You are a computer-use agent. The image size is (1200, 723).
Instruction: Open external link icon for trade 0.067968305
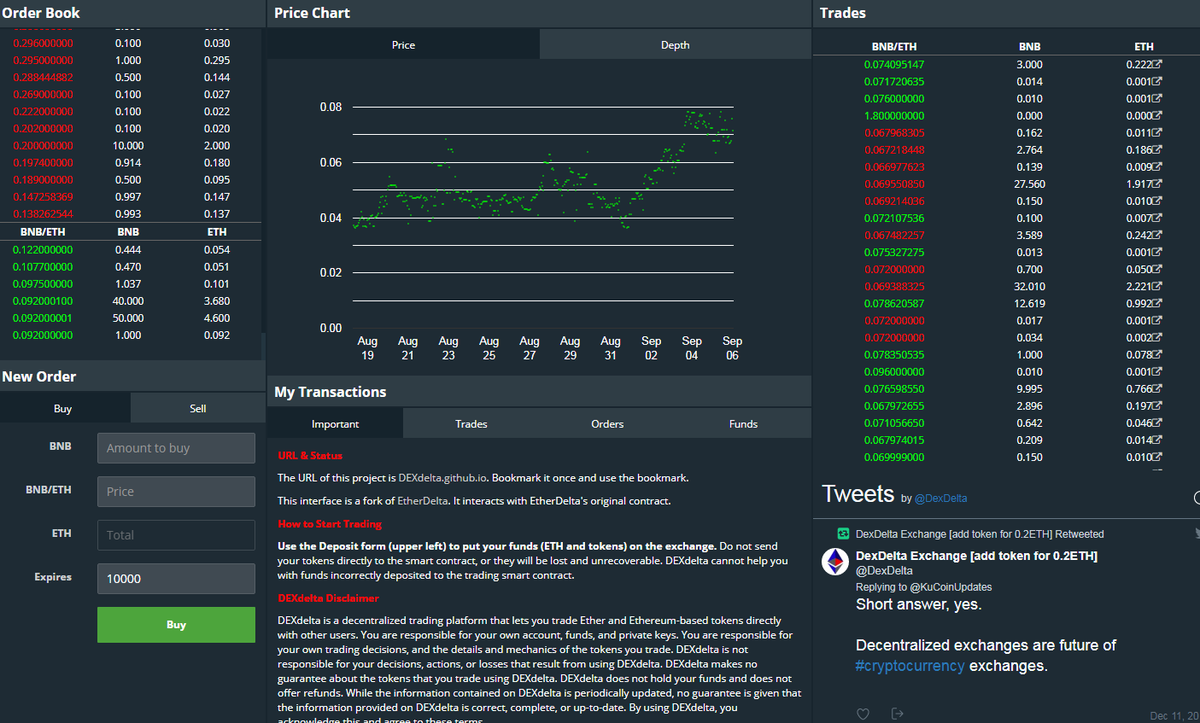tap(1158, 133)
